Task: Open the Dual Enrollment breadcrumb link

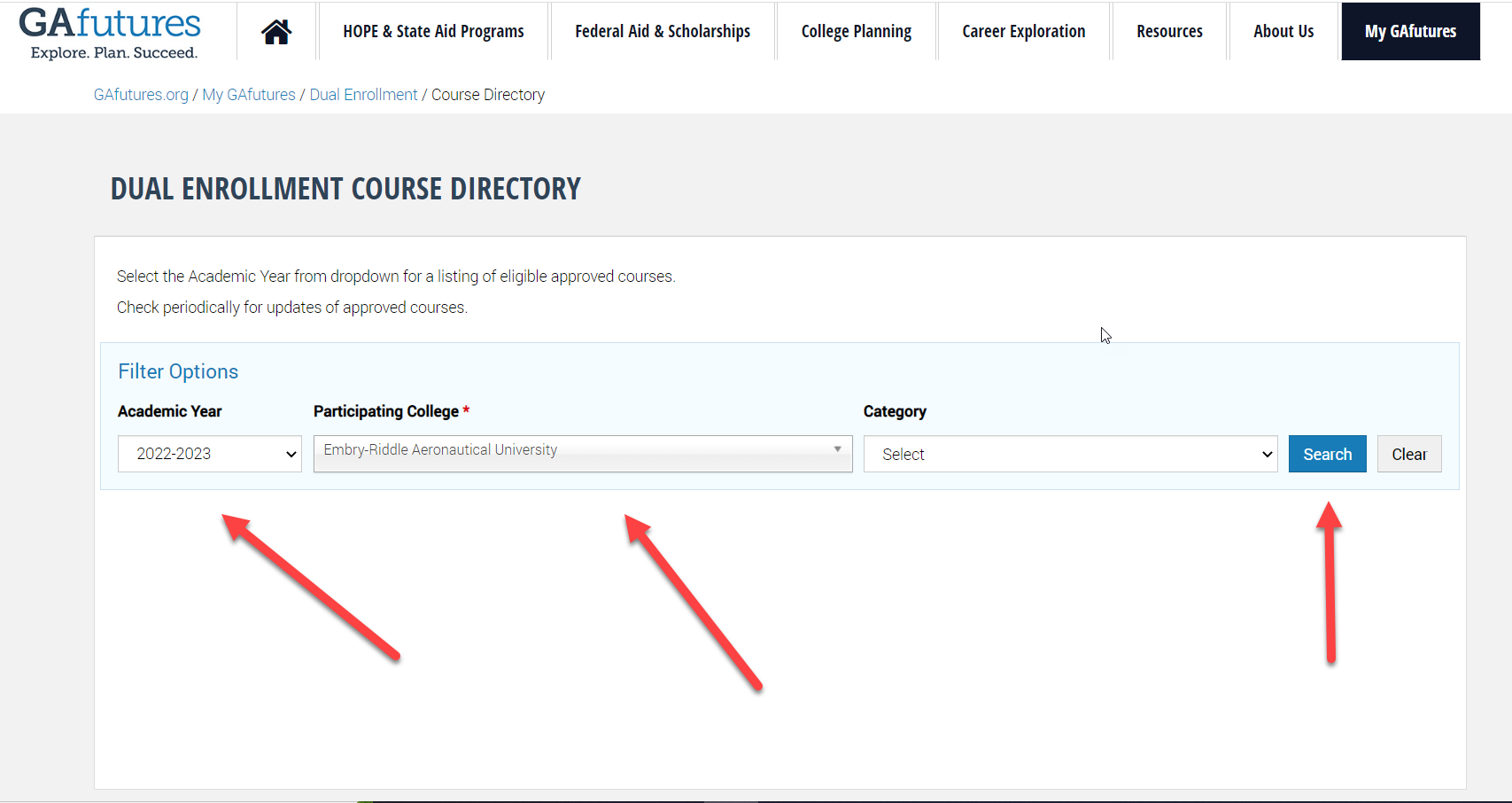Action: coord(363,95)
